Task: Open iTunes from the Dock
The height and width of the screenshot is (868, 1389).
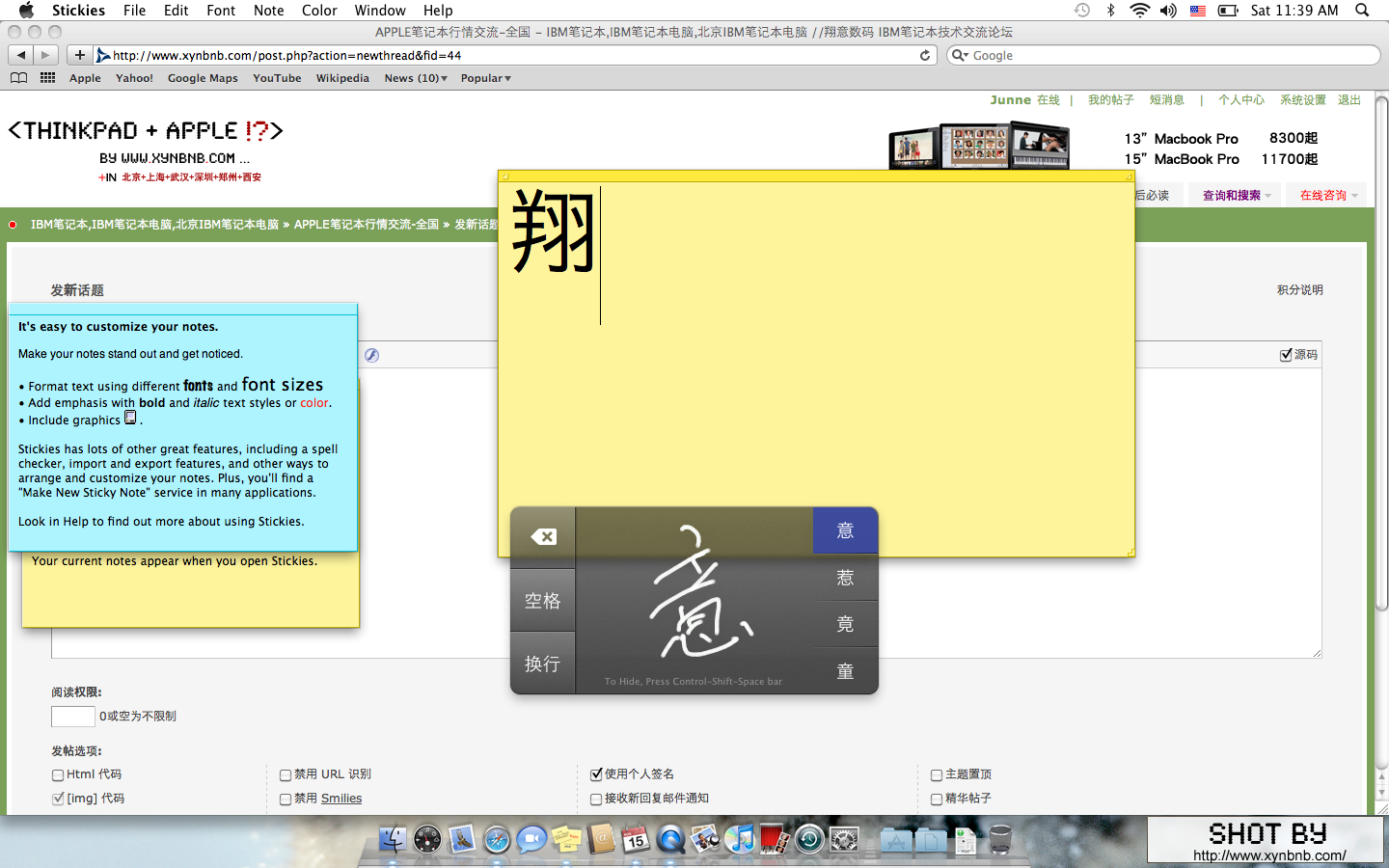Action: coord(740,839)
